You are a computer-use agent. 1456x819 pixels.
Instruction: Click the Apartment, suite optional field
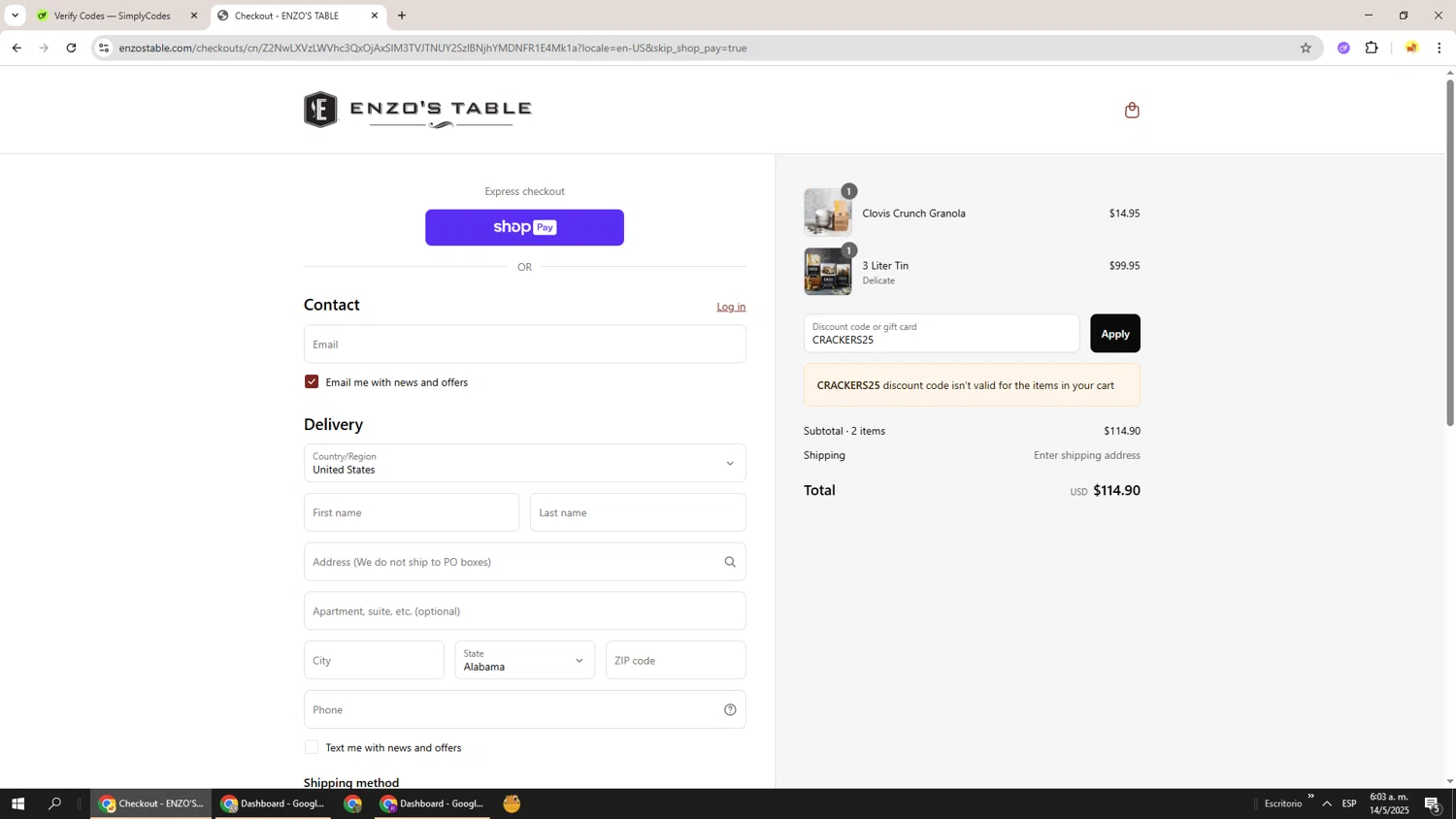pyautogui.click(x=524, y=611)
